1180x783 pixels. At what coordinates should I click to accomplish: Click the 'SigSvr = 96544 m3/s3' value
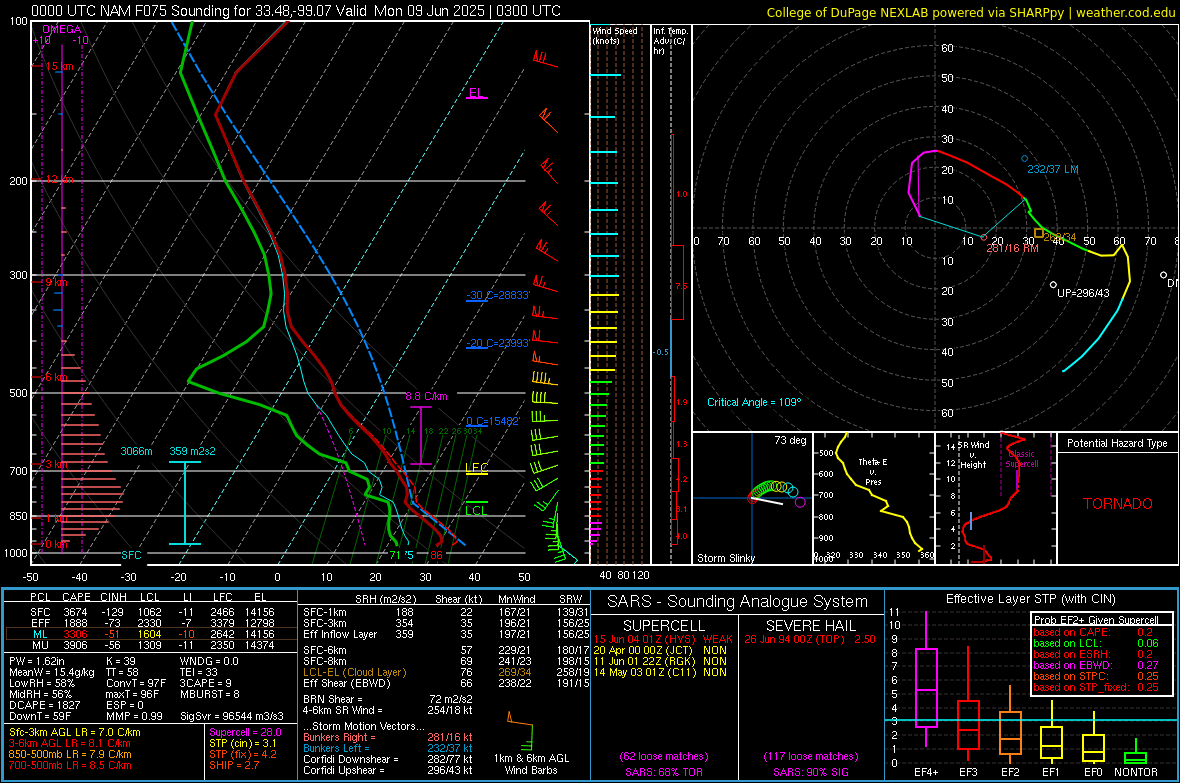click(x=232, y=716)
